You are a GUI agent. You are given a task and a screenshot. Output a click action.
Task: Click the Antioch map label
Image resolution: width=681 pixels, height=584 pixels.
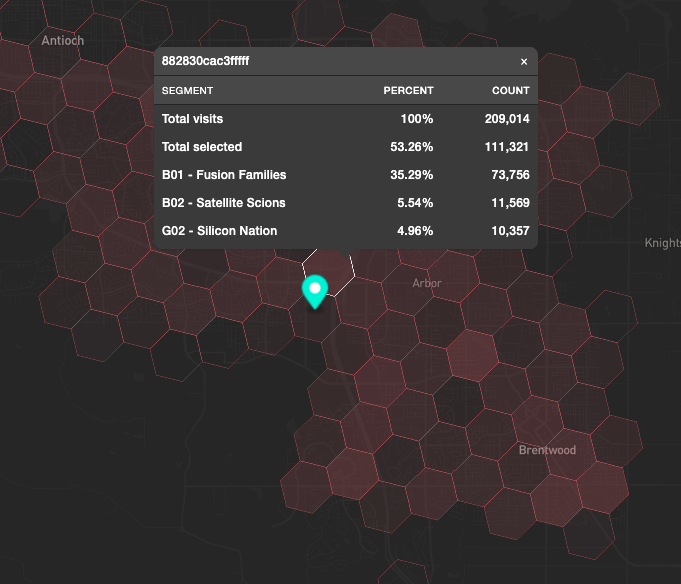[63, 40]
